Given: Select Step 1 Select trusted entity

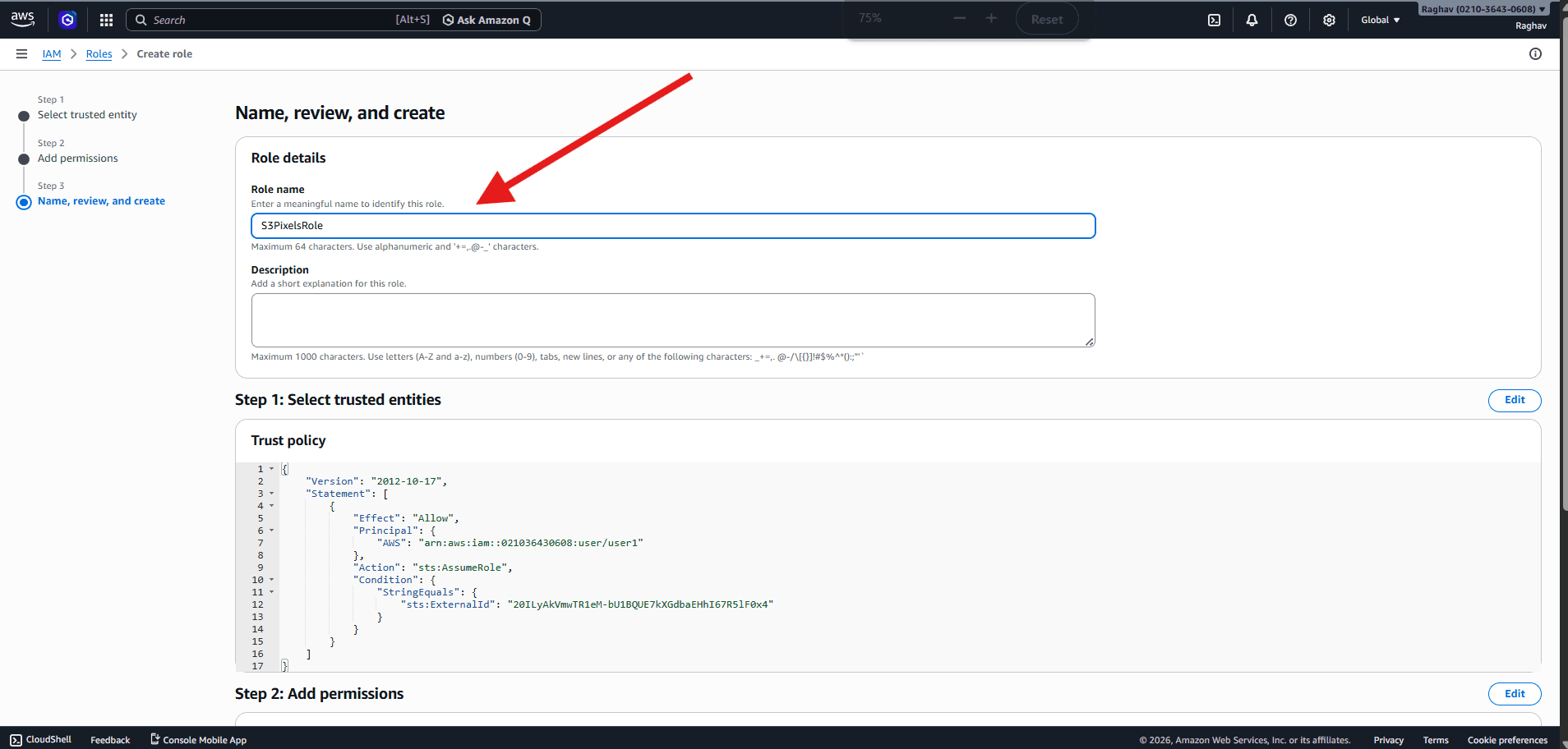Looking at the screenshot, I should point(87,115).
